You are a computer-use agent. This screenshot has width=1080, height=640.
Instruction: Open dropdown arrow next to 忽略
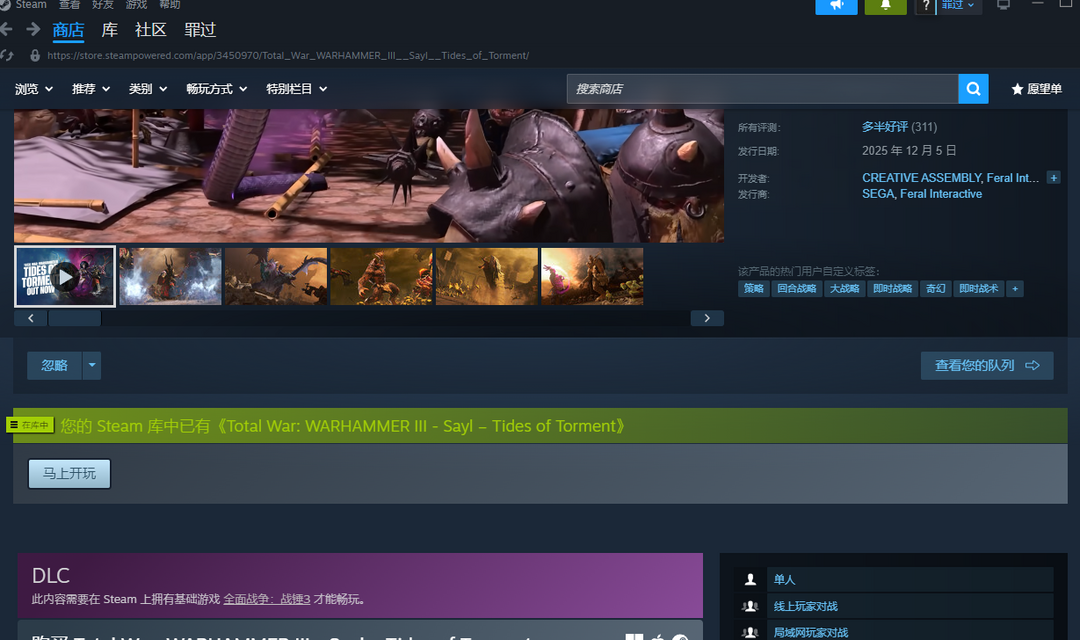tap(92, 366)
